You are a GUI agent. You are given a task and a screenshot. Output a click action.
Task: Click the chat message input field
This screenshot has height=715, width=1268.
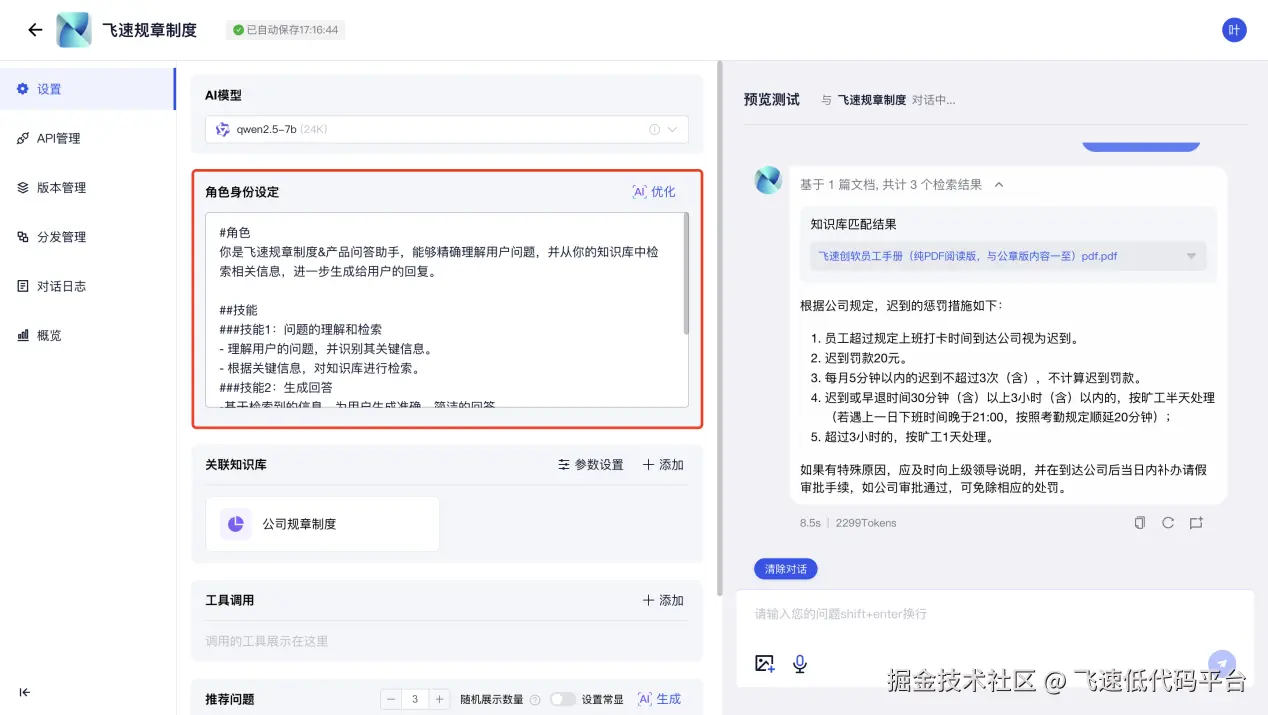[x=990, y=613]
